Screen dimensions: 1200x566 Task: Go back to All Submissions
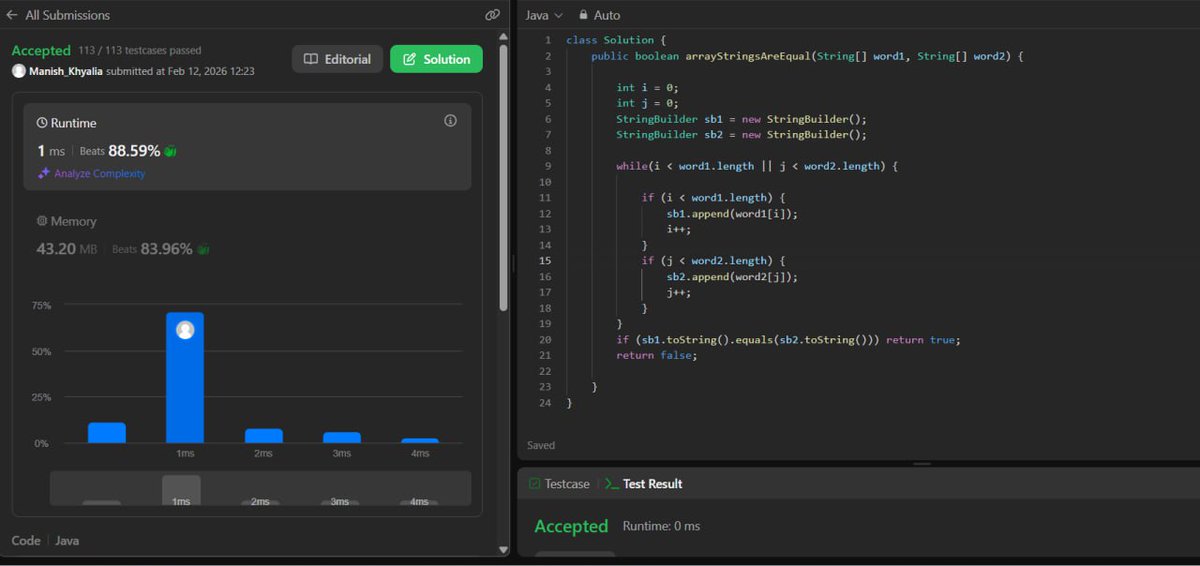pyautogui.click(x=58, y=15)
